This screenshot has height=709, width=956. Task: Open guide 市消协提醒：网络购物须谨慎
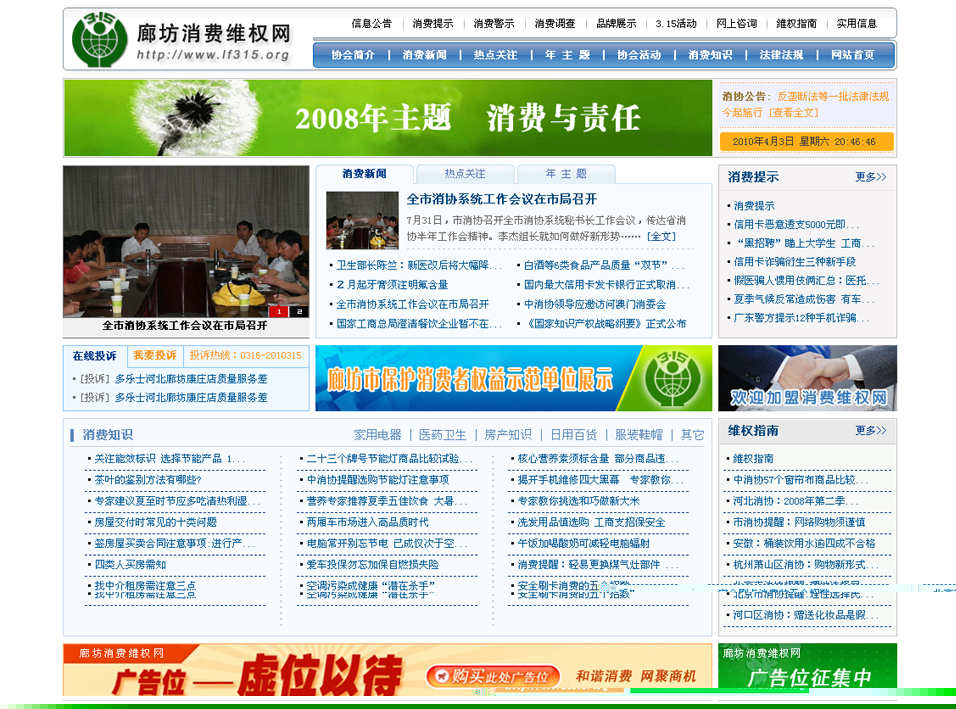click(x=799, y=522)
